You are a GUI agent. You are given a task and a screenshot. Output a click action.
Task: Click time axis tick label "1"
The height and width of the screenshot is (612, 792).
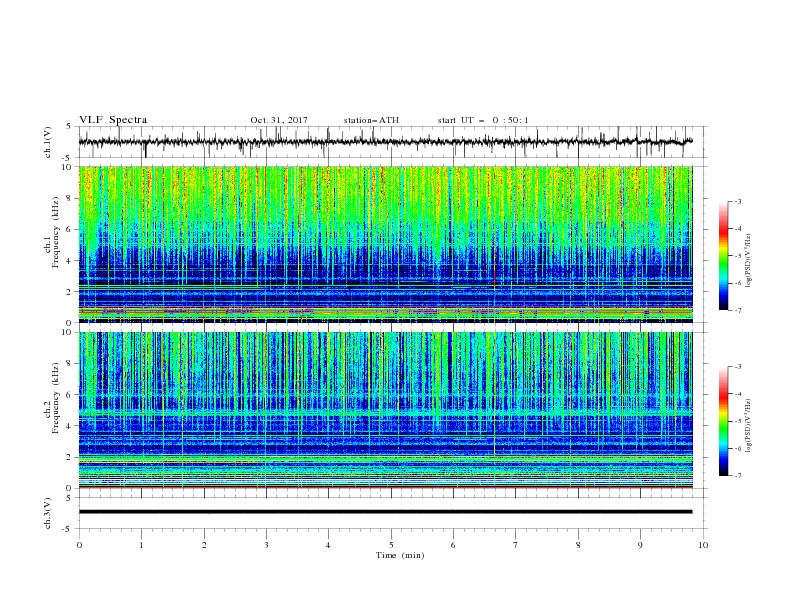(x=141, y=545)
